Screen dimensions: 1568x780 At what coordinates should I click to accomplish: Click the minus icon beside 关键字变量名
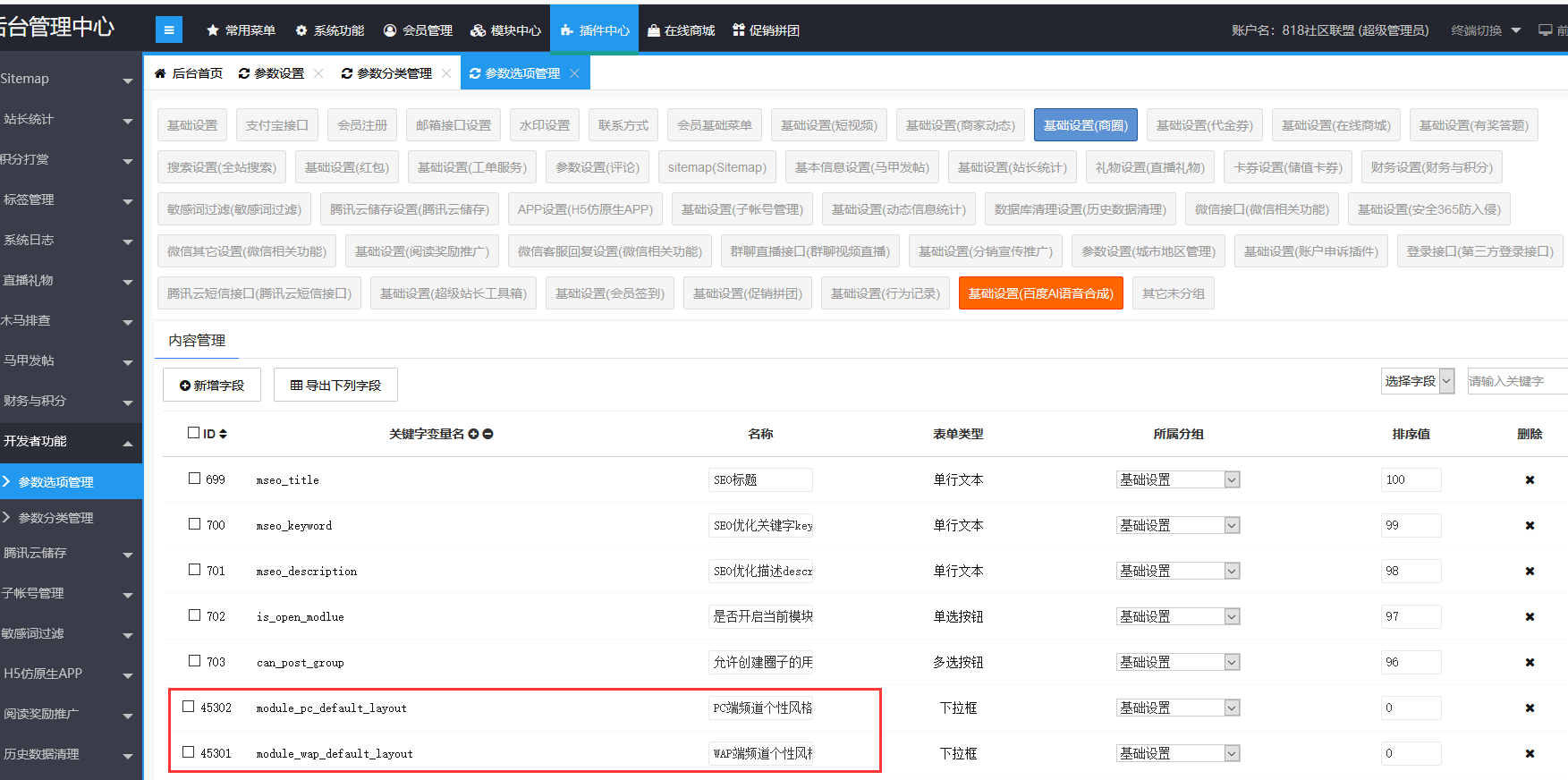click(487, 434)
